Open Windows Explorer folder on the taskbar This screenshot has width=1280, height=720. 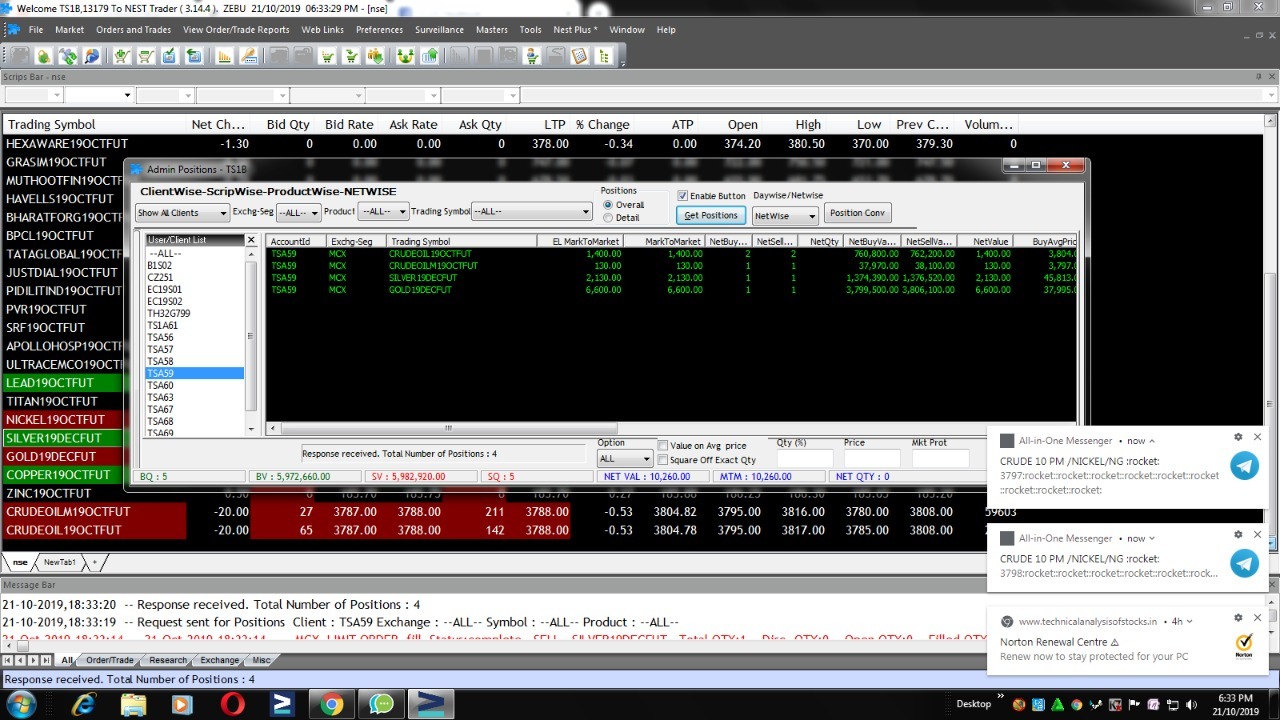(x=133, y=704)
